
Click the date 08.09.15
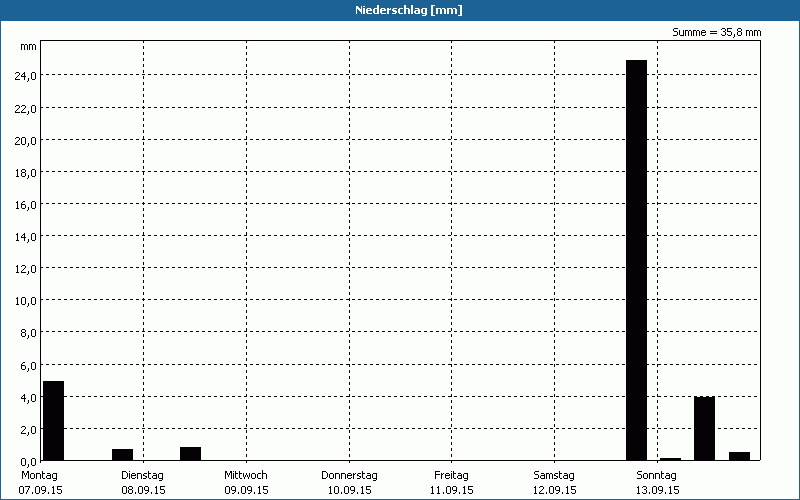(143, 491)
